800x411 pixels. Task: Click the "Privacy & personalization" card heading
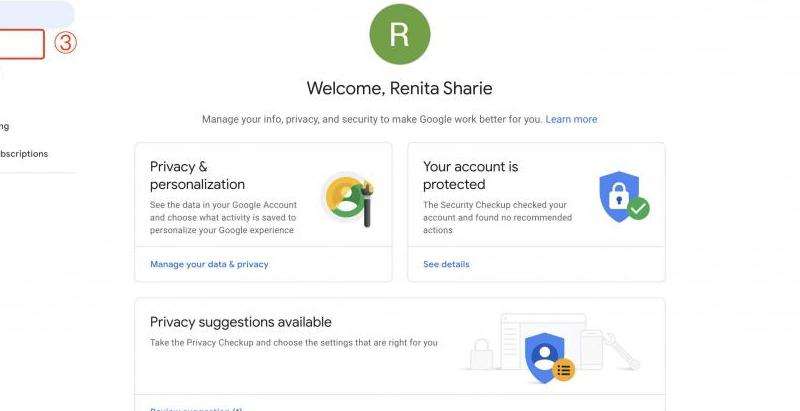click(197, 175)
